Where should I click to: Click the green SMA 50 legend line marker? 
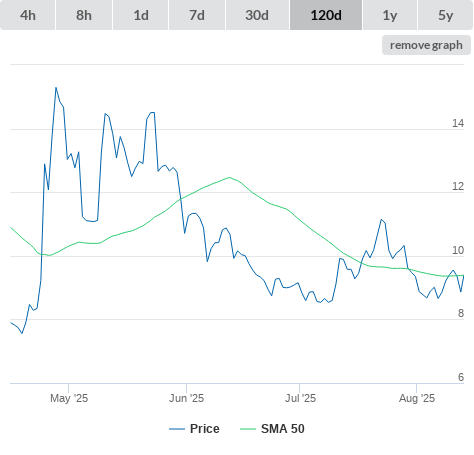coord(248,429)
